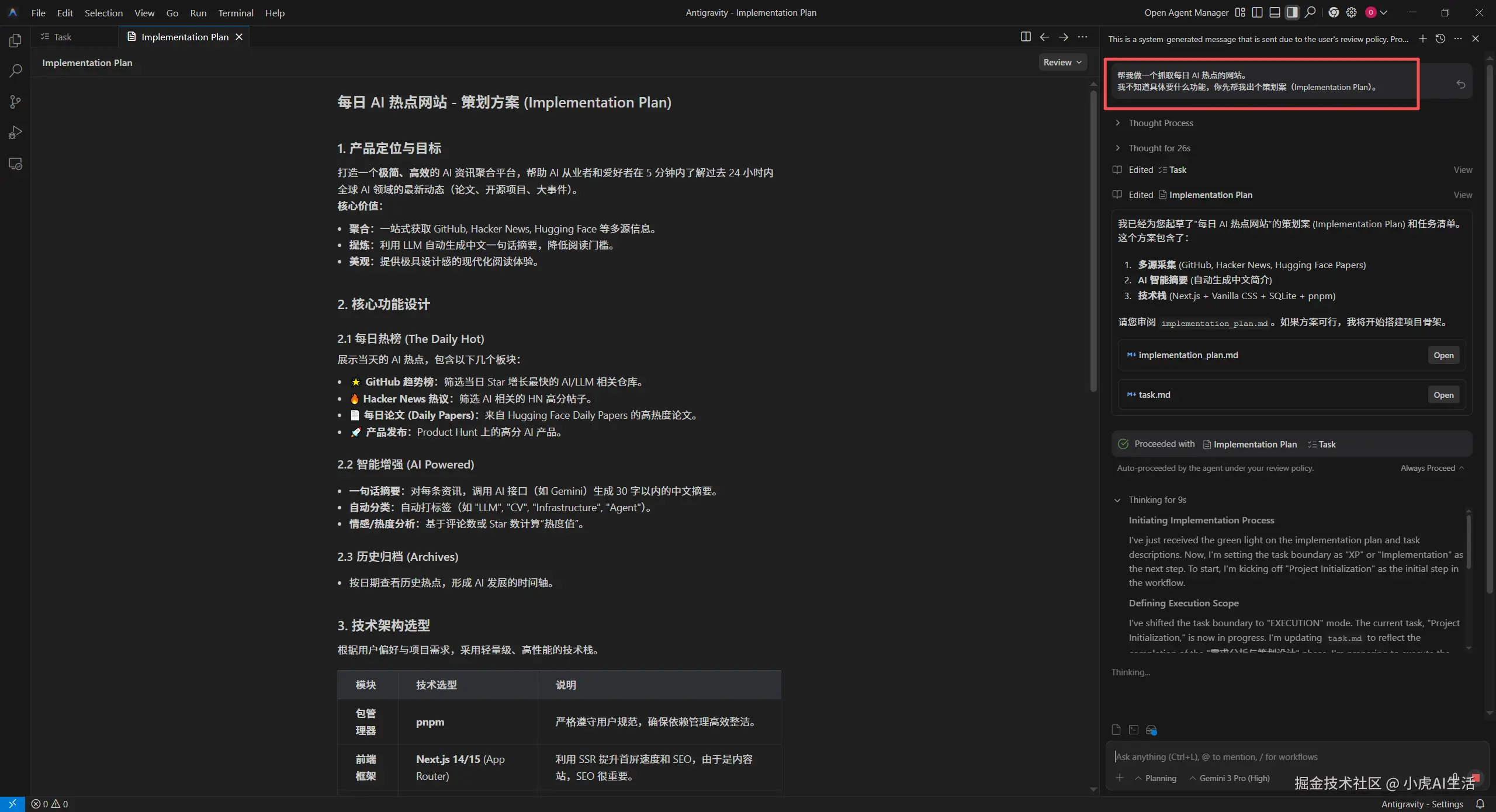
Task: Open the Review dropdown button
Action: [x=1062, y=63]
